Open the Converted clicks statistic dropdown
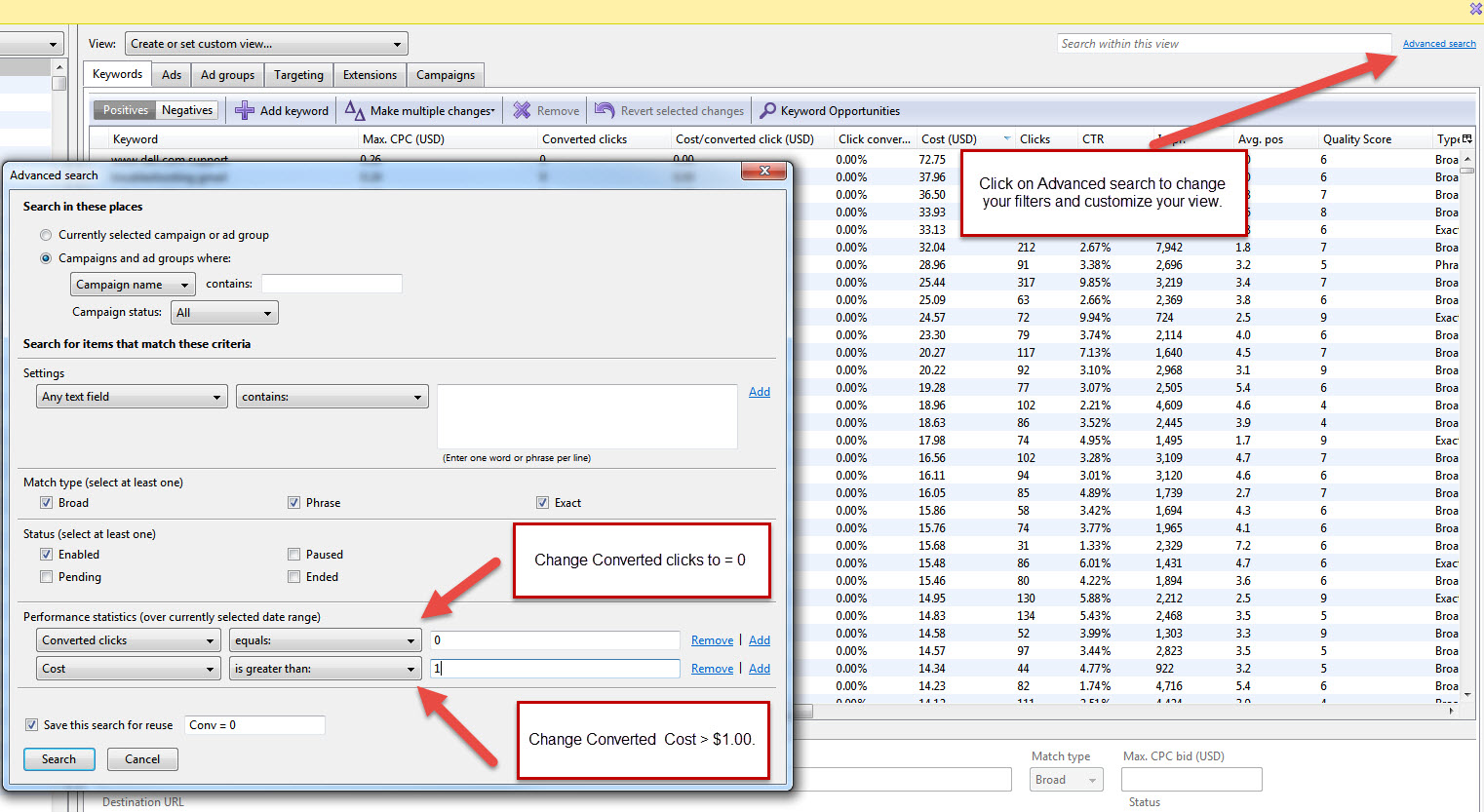This screenshot has height=812, width=1484. (128, 640)
